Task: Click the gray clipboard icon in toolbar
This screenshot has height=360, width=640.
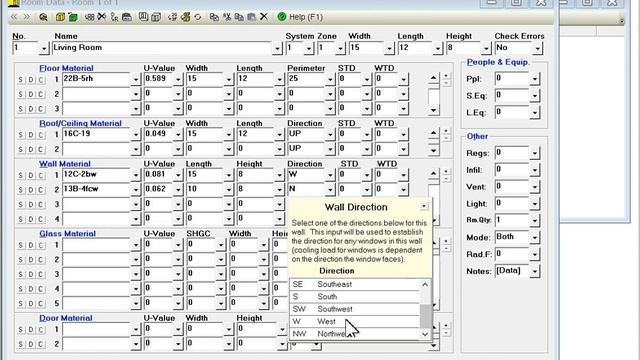Action: [x=251, y=17]
